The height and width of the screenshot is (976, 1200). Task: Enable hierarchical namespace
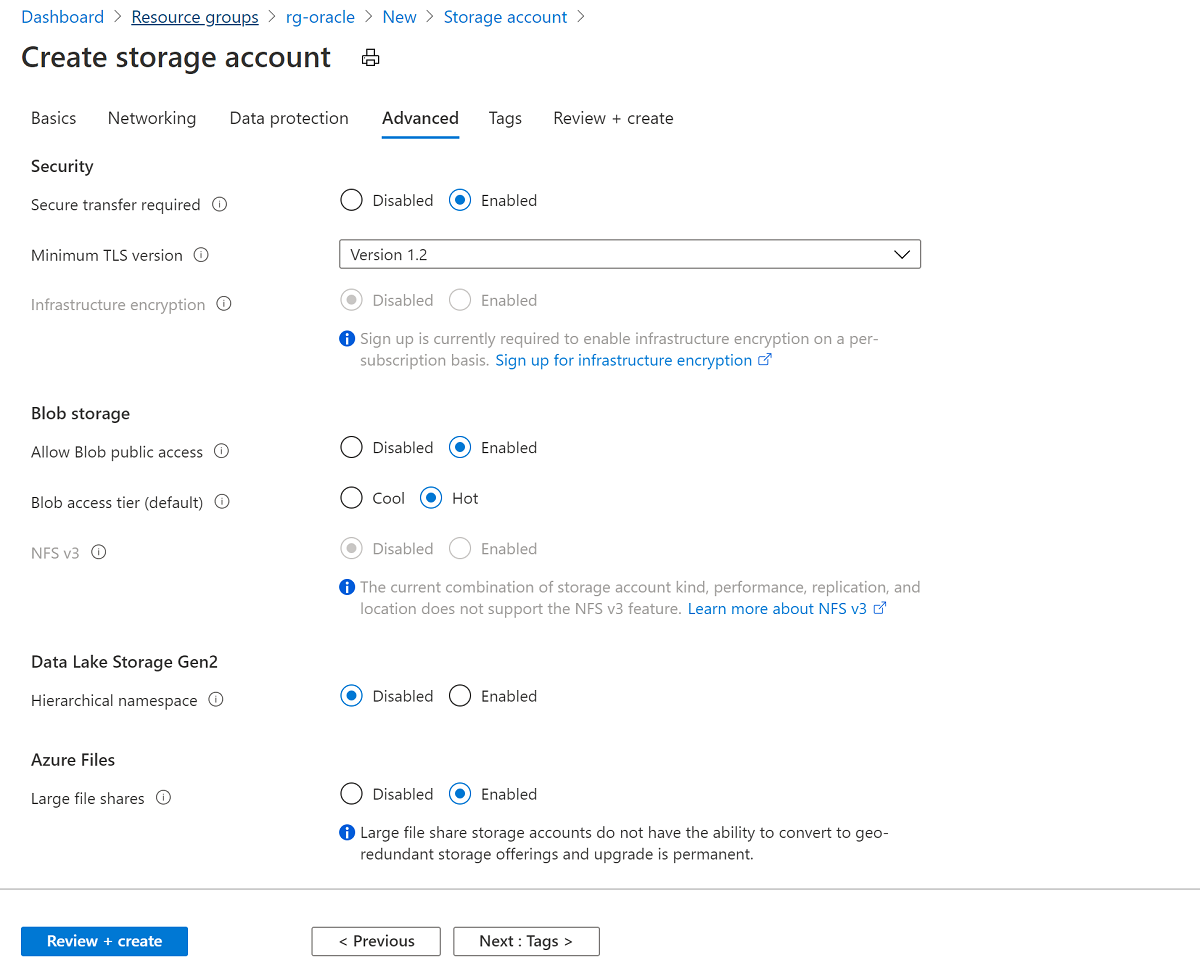(459, 695)
